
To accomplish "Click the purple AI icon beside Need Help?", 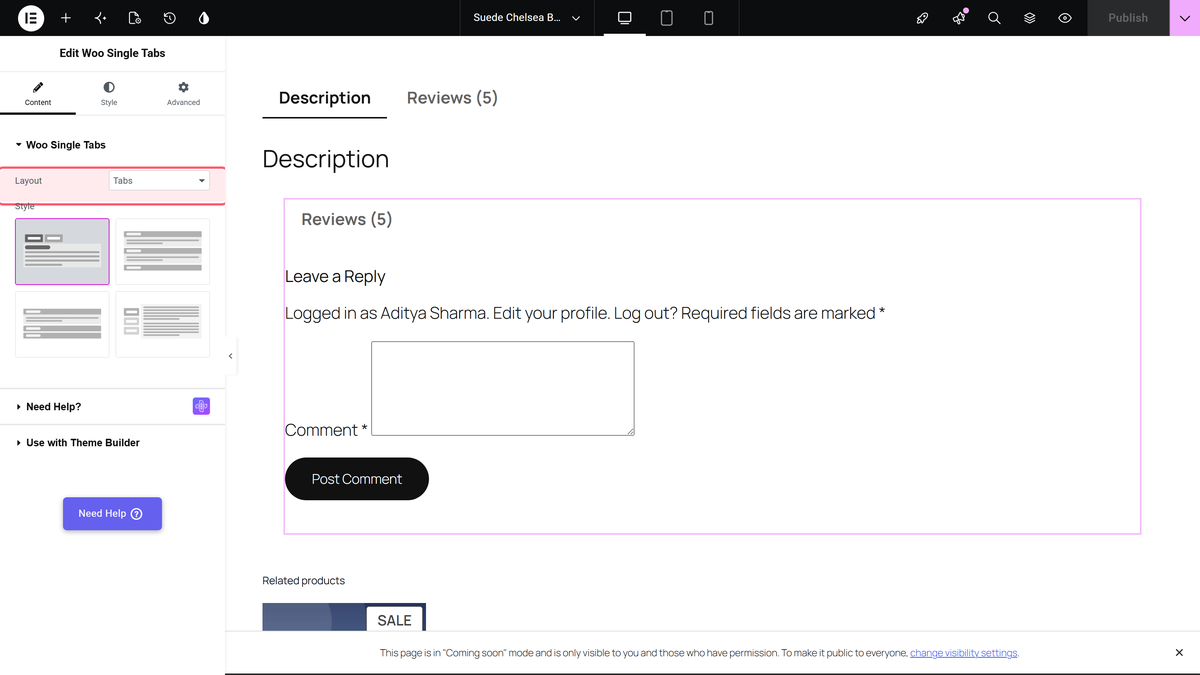I will (x=201, y=406).
